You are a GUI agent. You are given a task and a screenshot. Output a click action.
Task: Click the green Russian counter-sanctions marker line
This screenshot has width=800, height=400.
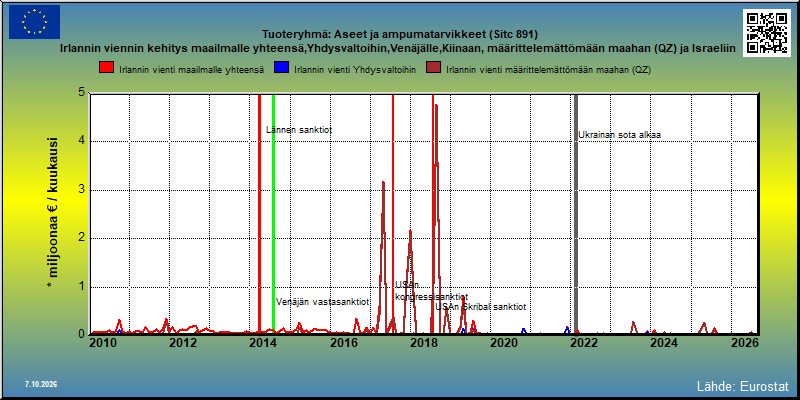click(273, 214)
